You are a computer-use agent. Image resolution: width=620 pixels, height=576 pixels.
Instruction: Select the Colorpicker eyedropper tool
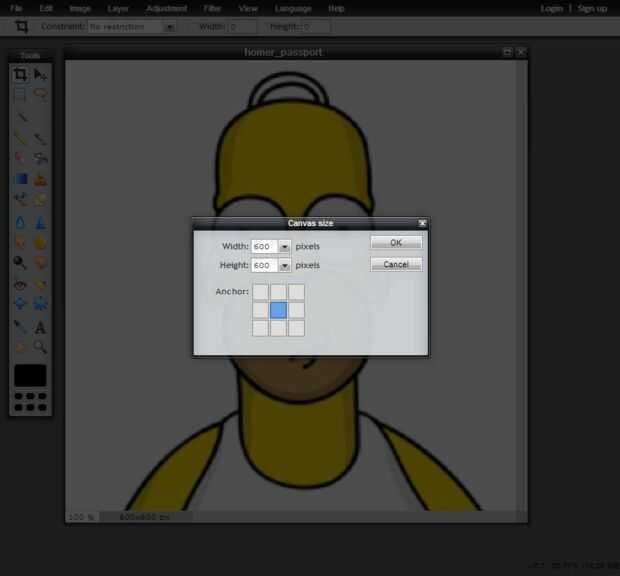point(20,327)
